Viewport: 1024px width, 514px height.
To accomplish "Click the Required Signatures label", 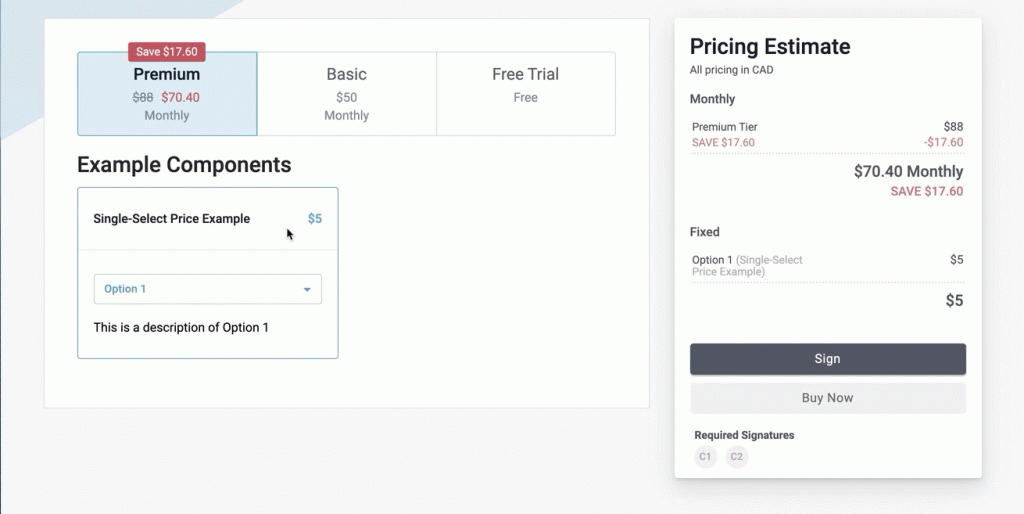I will click(744, 435).
